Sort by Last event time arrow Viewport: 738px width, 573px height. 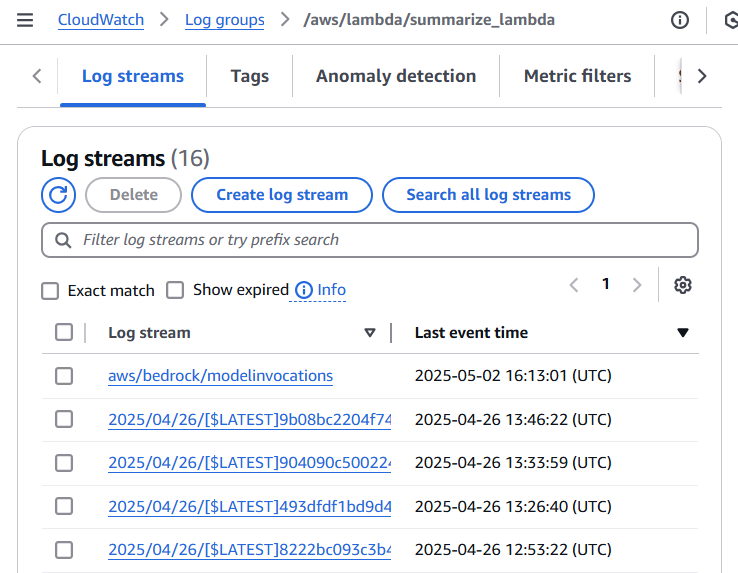pyautogui.click(x=683, y=333)
